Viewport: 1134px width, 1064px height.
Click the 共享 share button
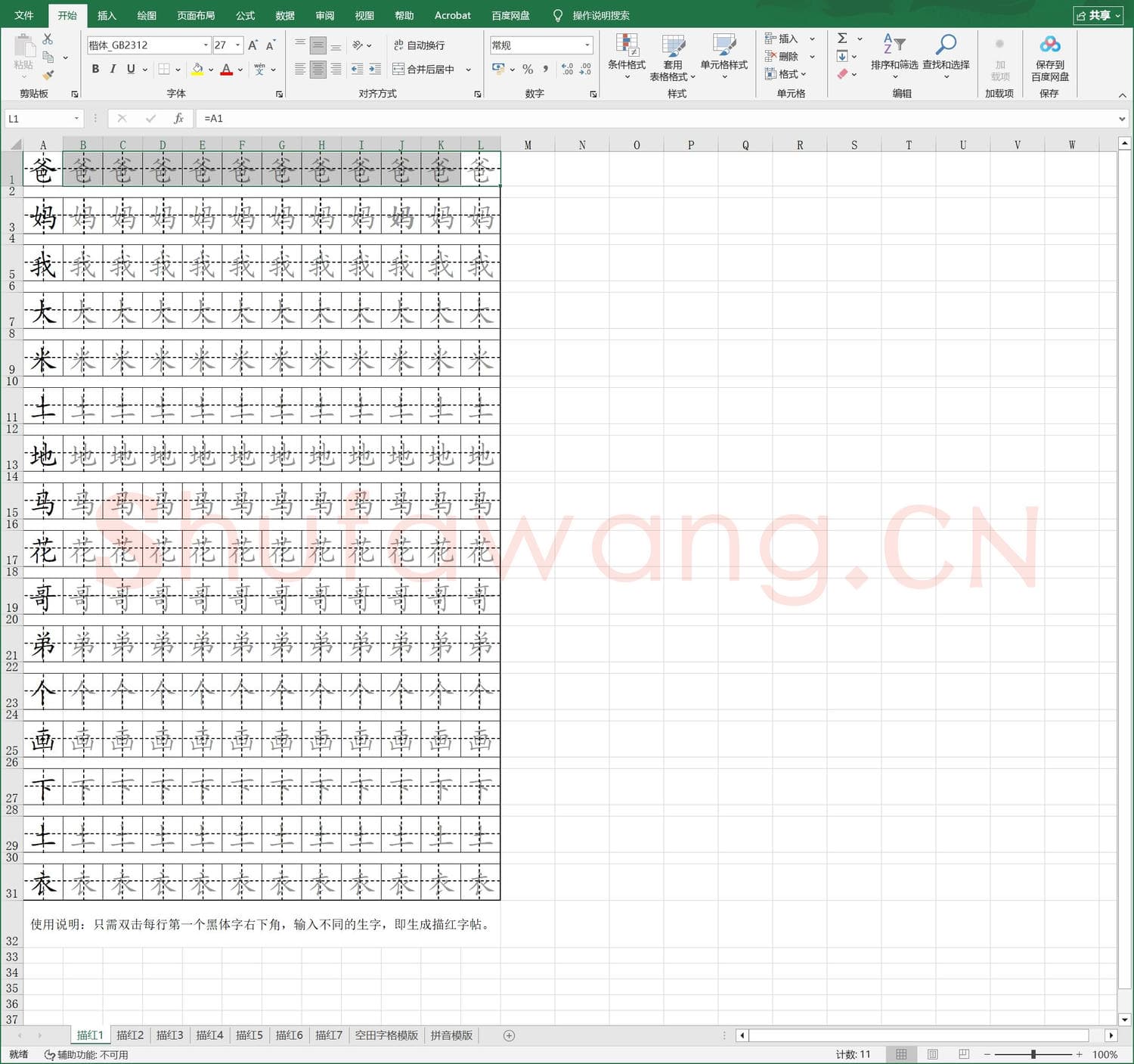1099,15
